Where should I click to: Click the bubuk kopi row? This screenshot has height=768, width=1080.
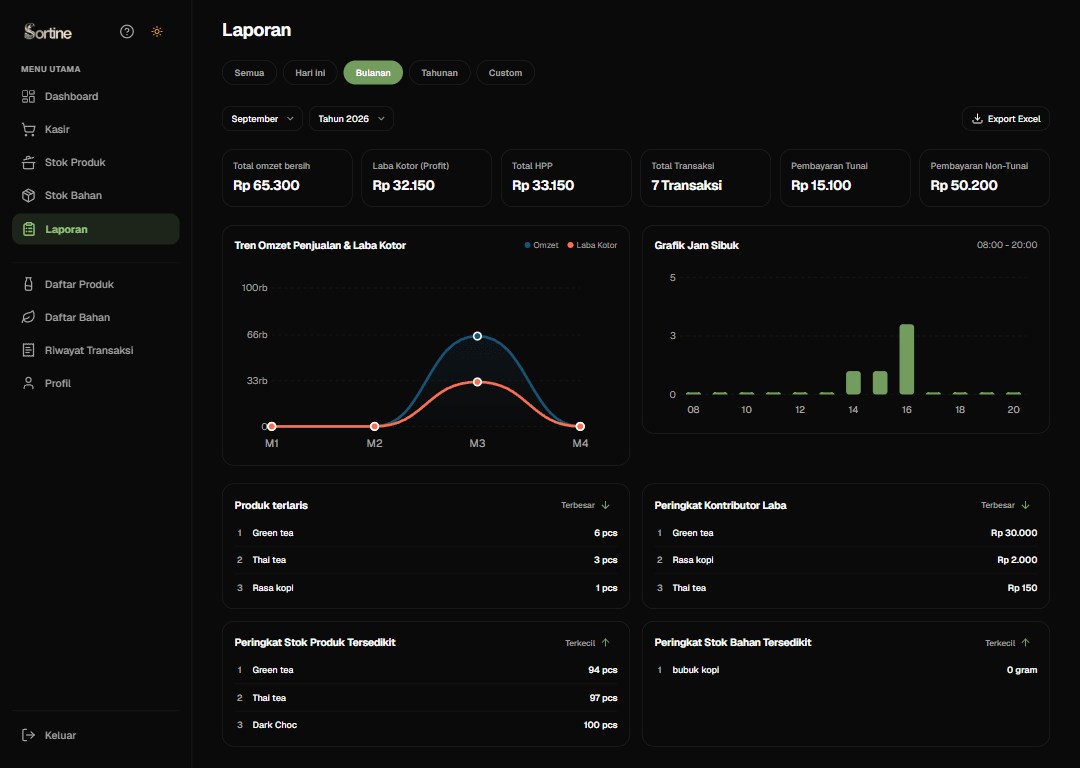coord(846,670)
